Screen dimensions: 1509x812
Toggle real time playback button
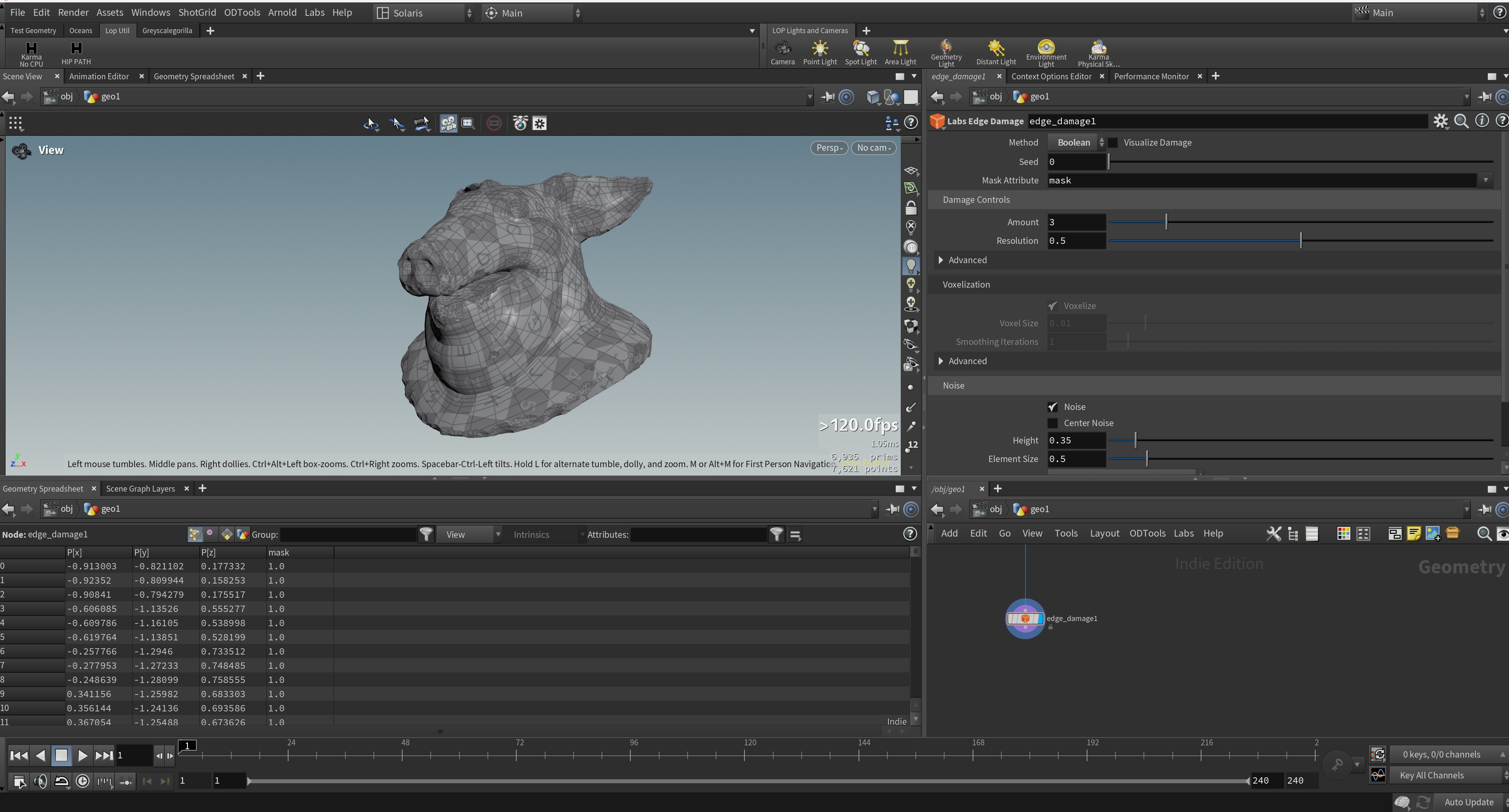(x=82, y=781)
